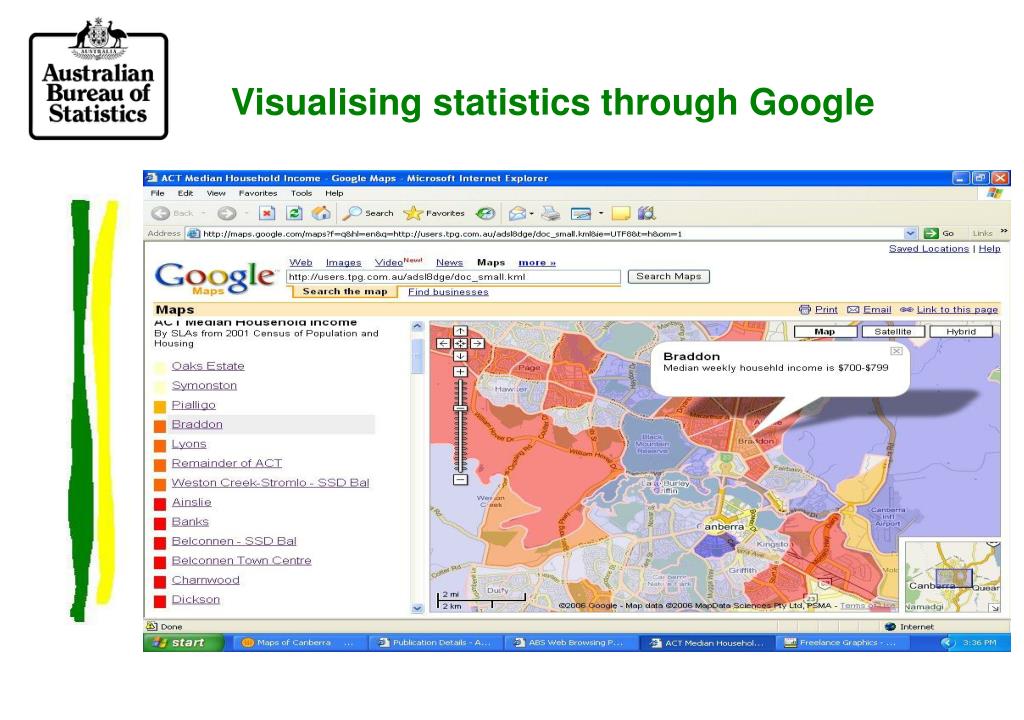Refresh the page with green arrows icon
1024x720 pixels.
coord(294,213)
